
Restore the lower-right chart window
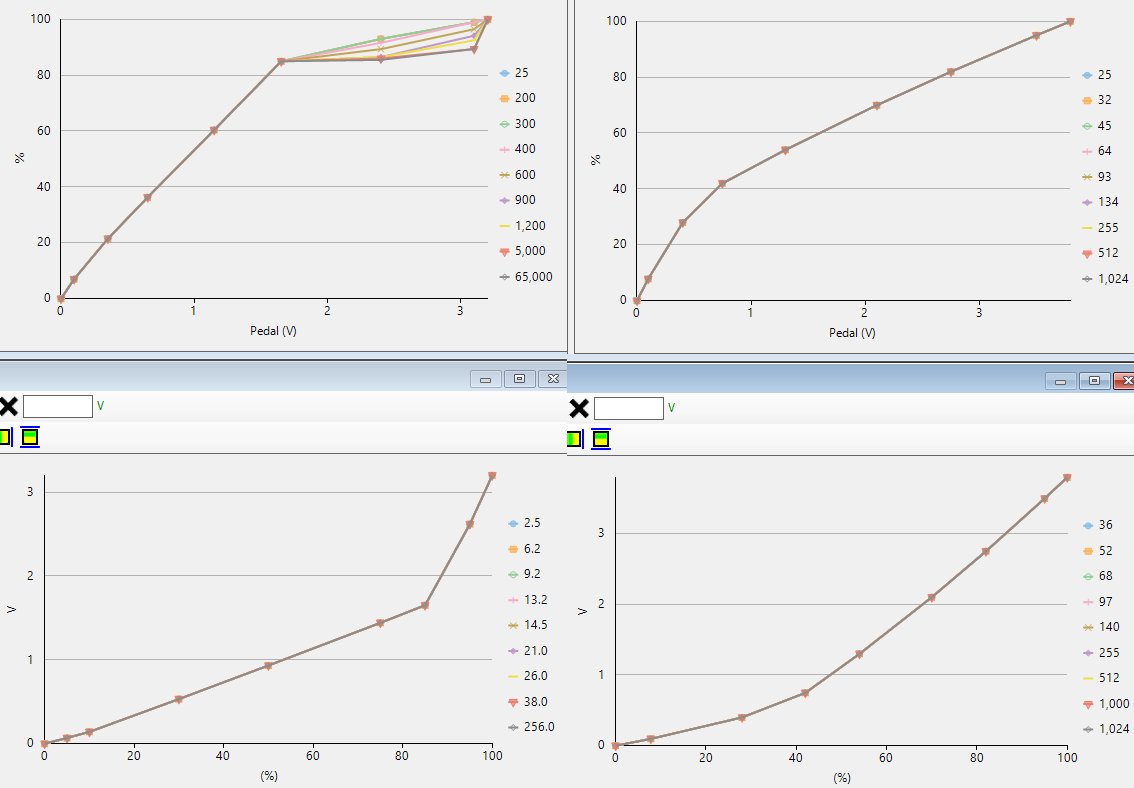pos(1094,381)
